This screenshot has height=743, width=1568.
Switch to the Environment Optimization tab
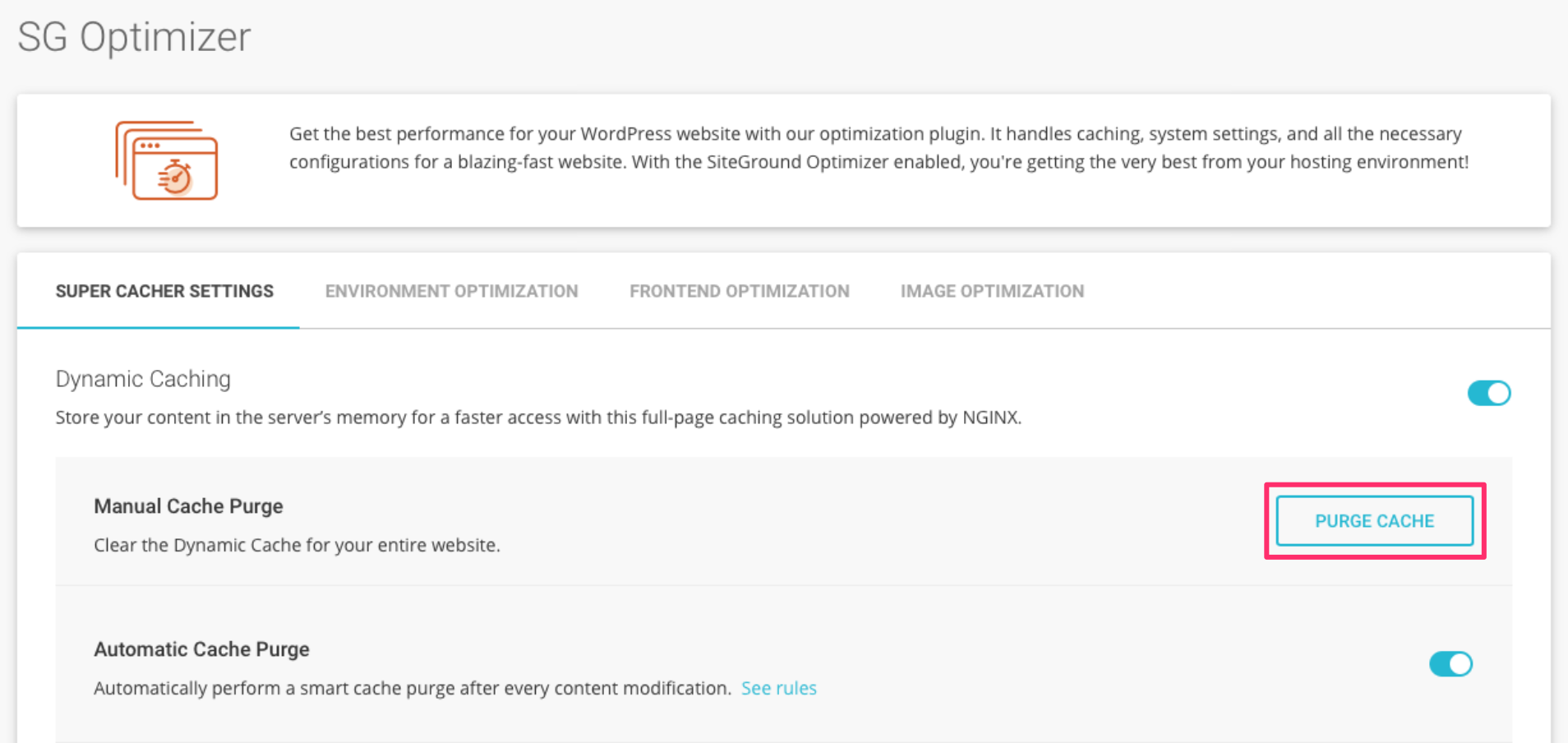click(x=450, y=290)
